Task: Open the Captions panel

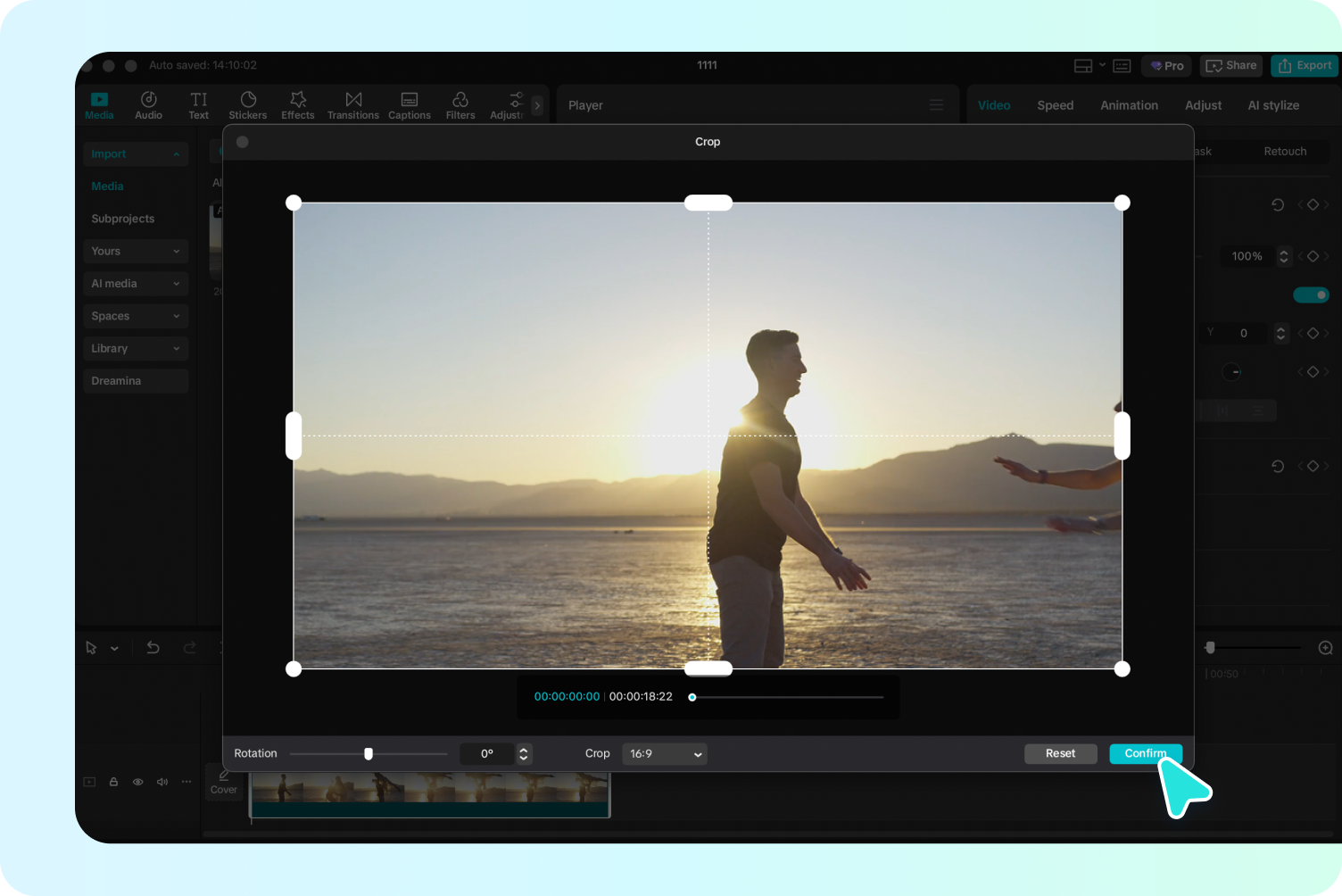Action: tap(409, 104)
